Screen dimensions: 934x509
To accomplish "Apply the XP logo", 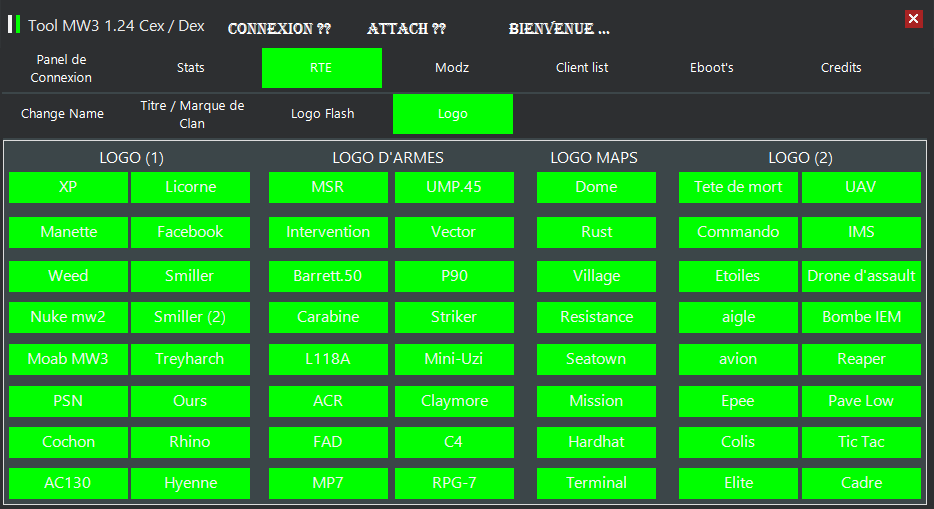I will click(68, 187).
